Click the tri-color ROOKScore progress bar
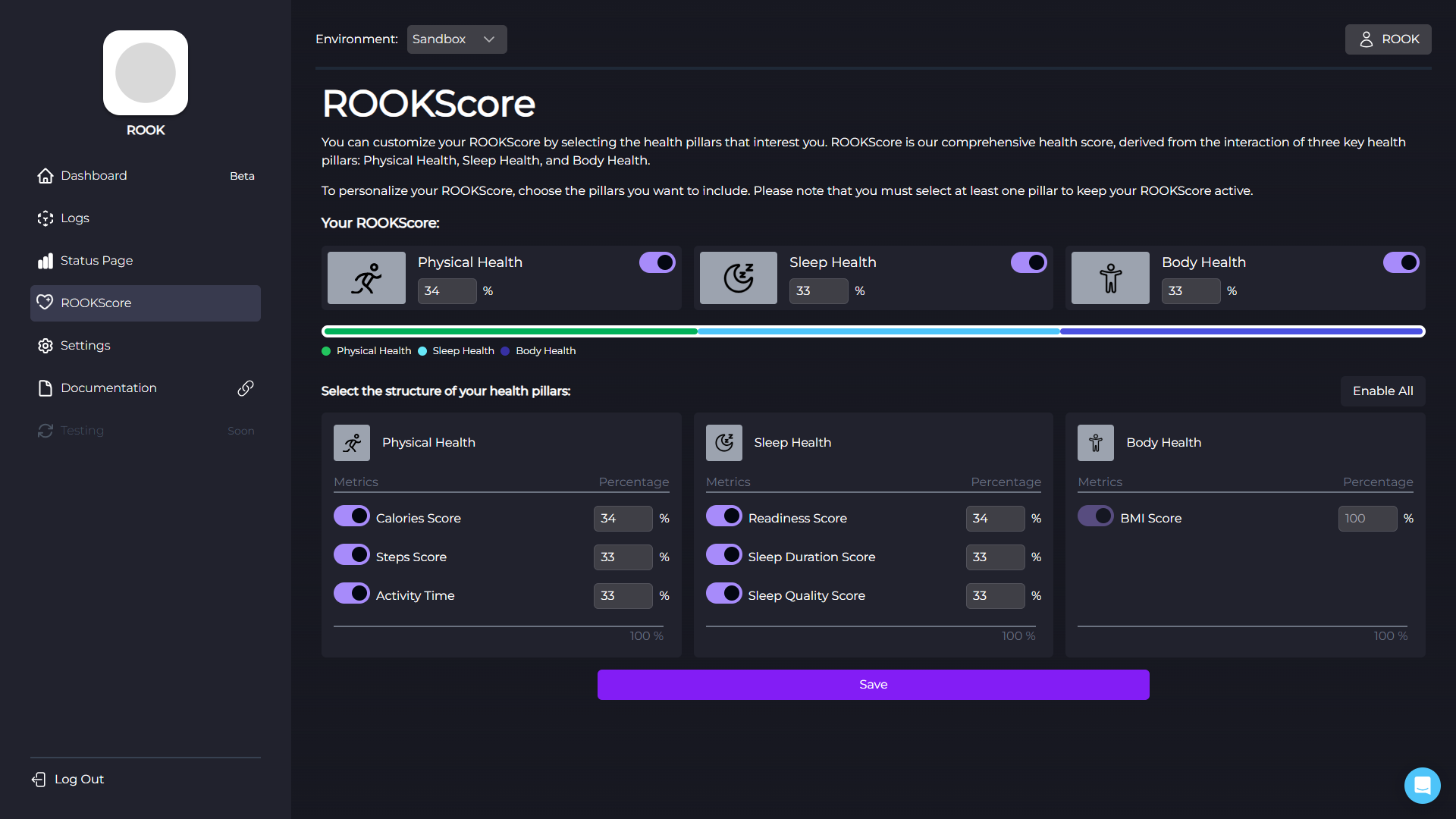 (x=873, y=331)
